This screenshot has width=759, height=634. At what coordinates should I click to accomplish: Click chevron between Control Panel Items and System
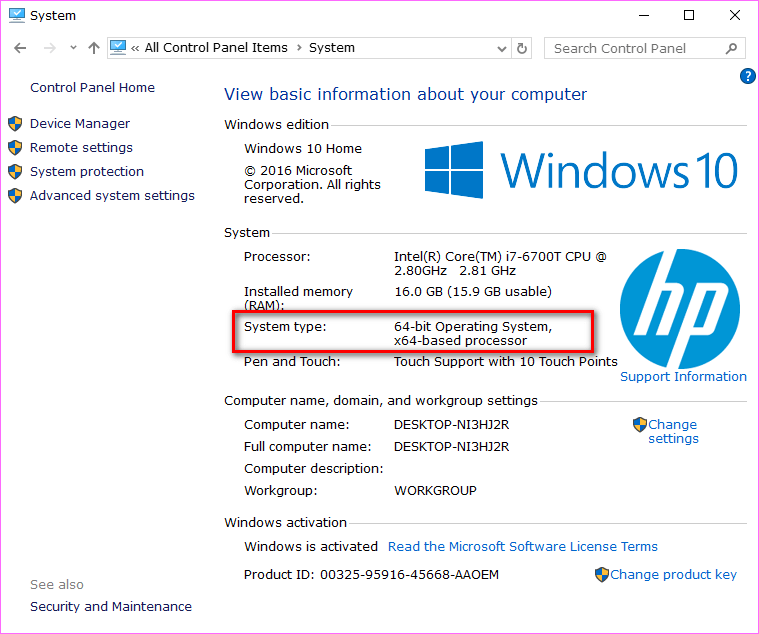[299, 47]
